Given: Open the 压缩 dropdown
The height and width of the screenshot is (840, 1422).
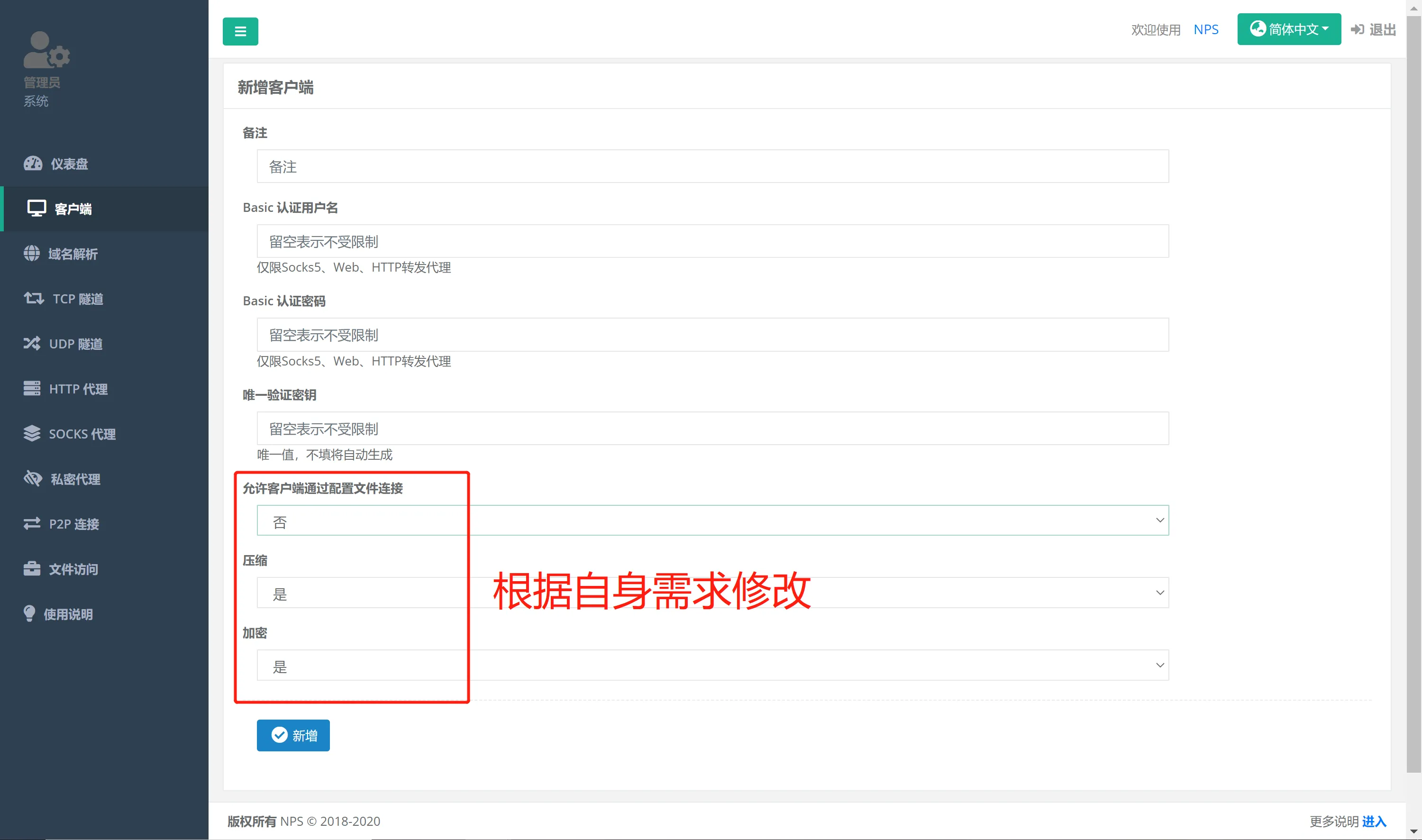Looking at the screenshot, I should (x=712, y=593).
